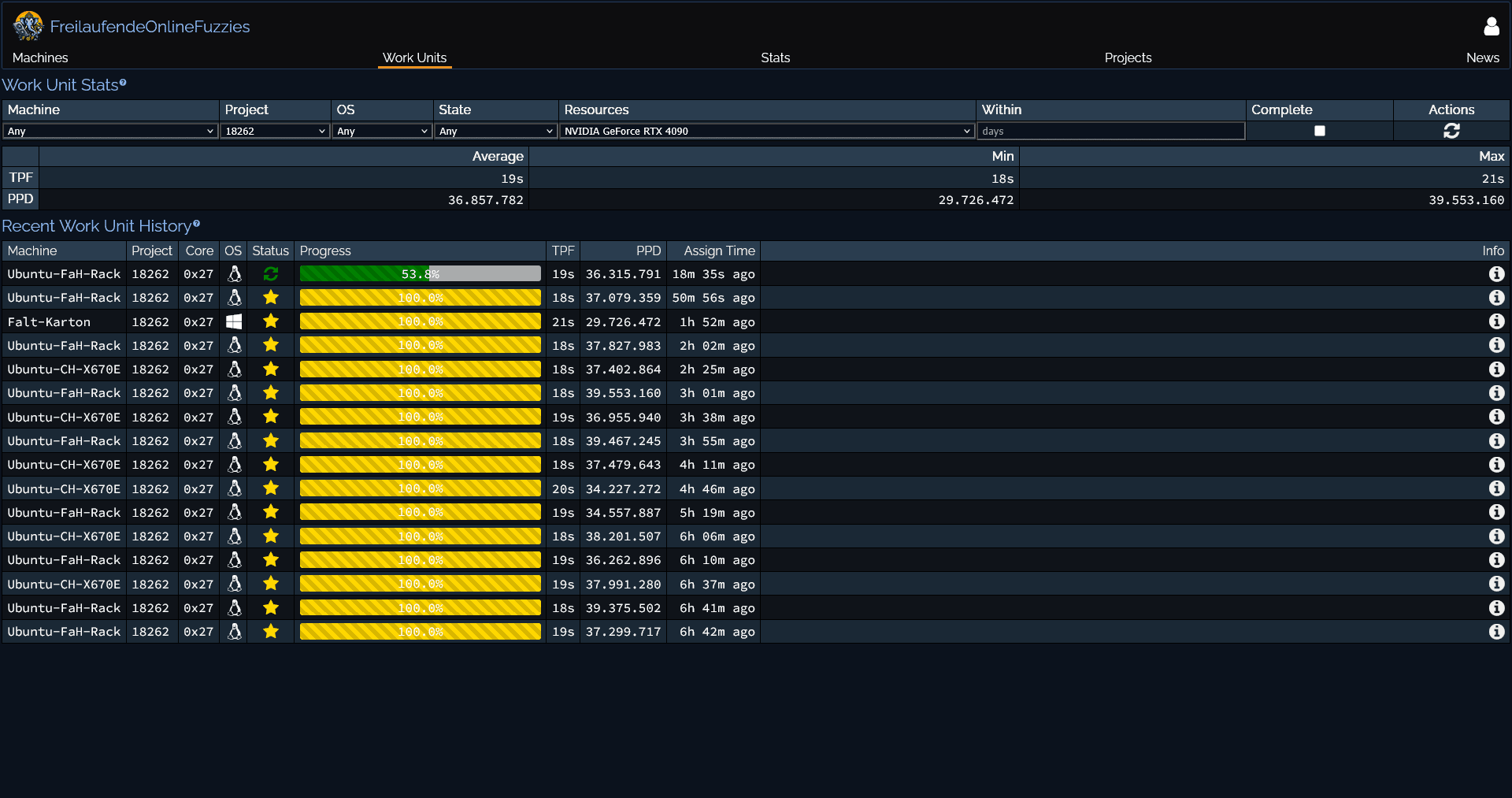Open the State filter dropdown
The width and height of the screenshot is (1512, 798).
(495, 131)
